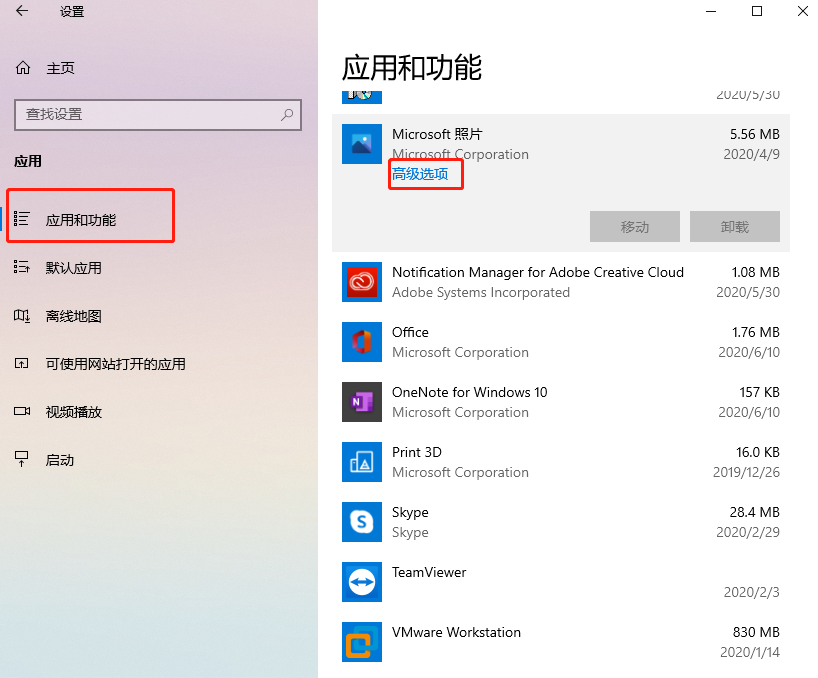Select the VMware Workstation icon
818x678 pixels.
pyautogui.click(x=362, y=641)
